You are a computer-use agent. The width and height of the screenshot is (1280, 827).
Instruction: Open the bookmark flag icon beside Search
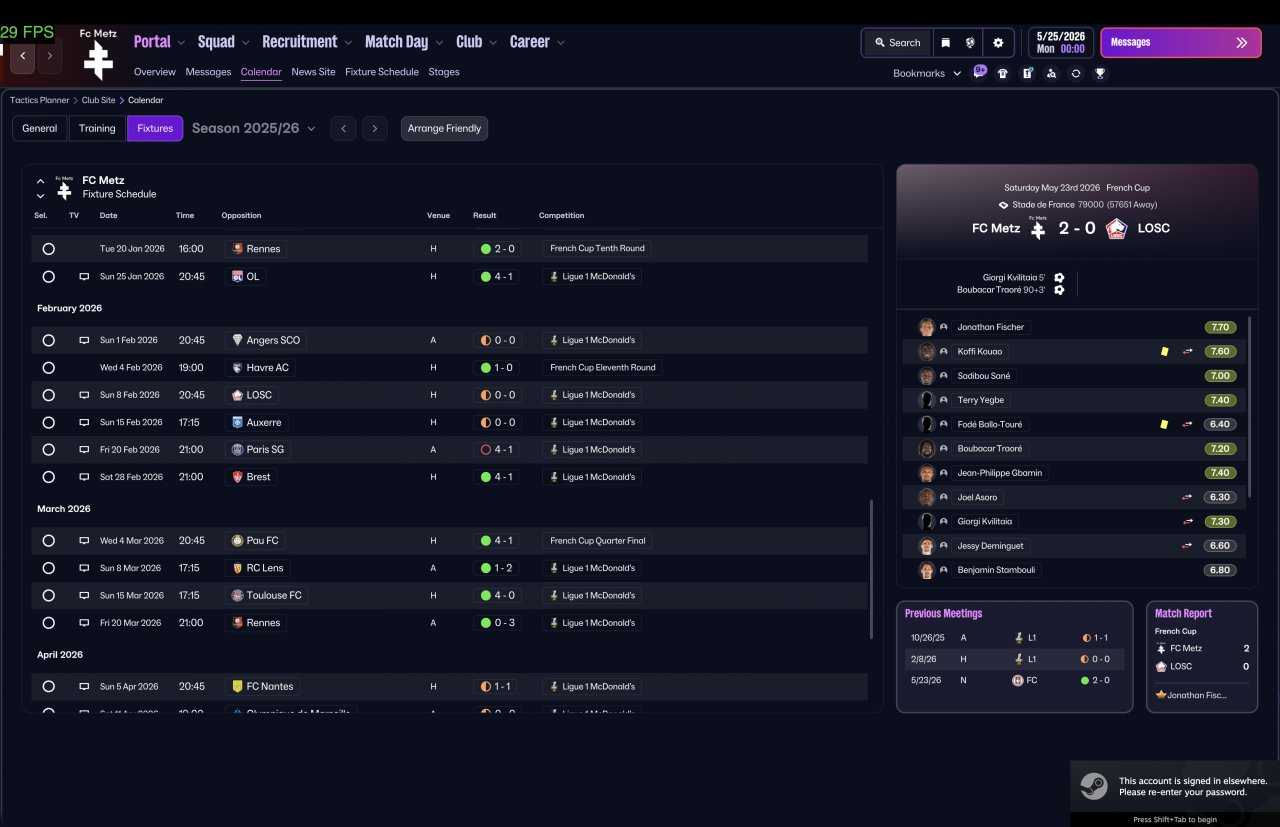point(945,43)
